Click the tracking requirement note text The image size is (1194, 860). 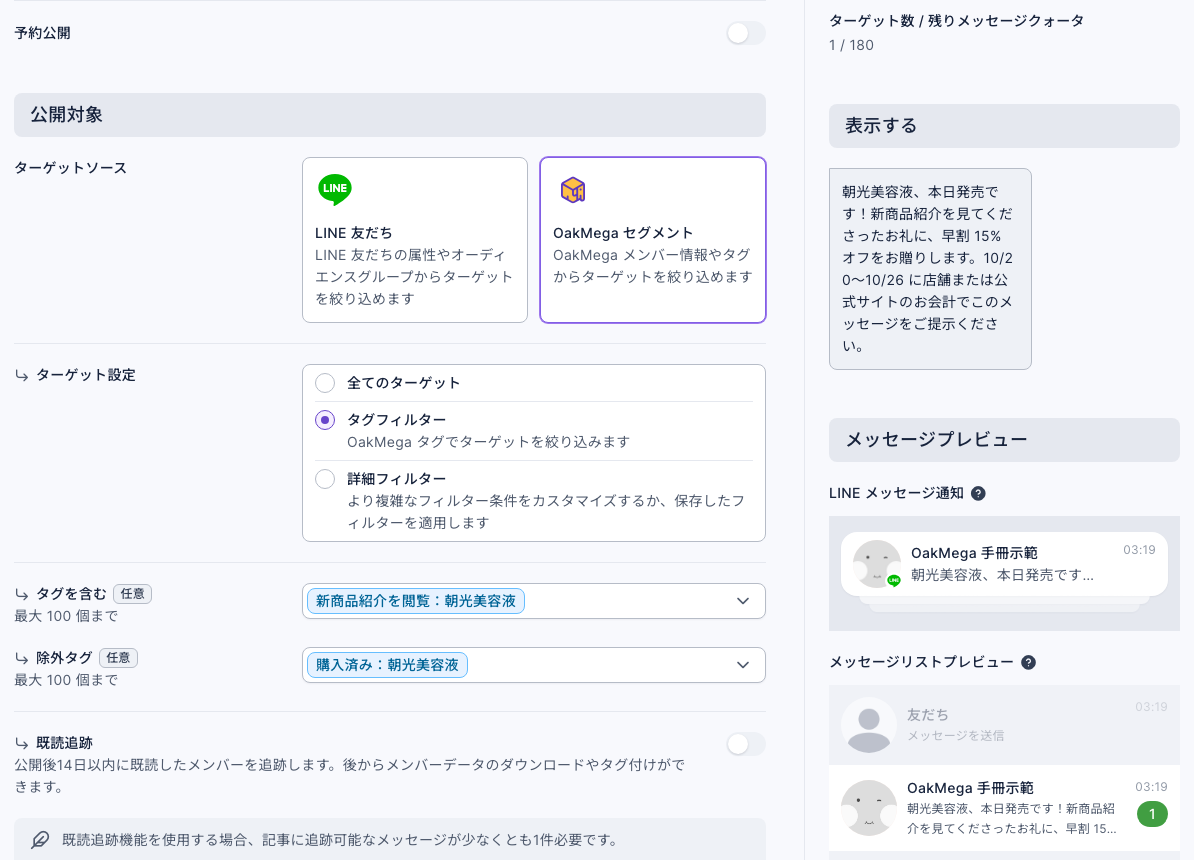click(x=339, y=839)
